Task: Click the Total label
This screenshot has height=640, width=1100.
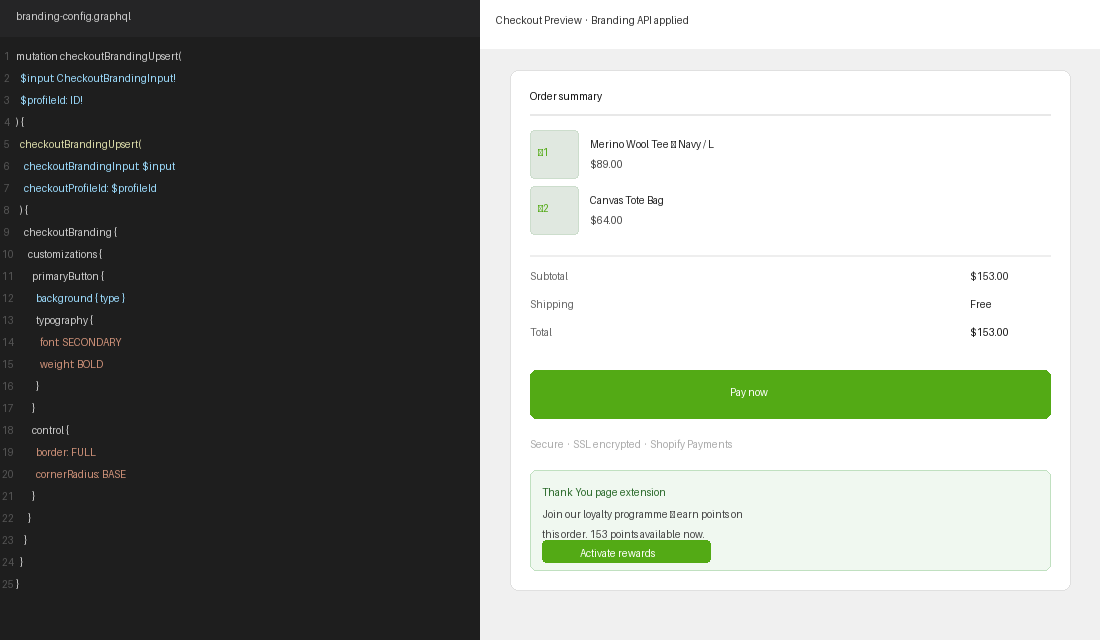Action: pyautogui.click(x=541, y=333)
